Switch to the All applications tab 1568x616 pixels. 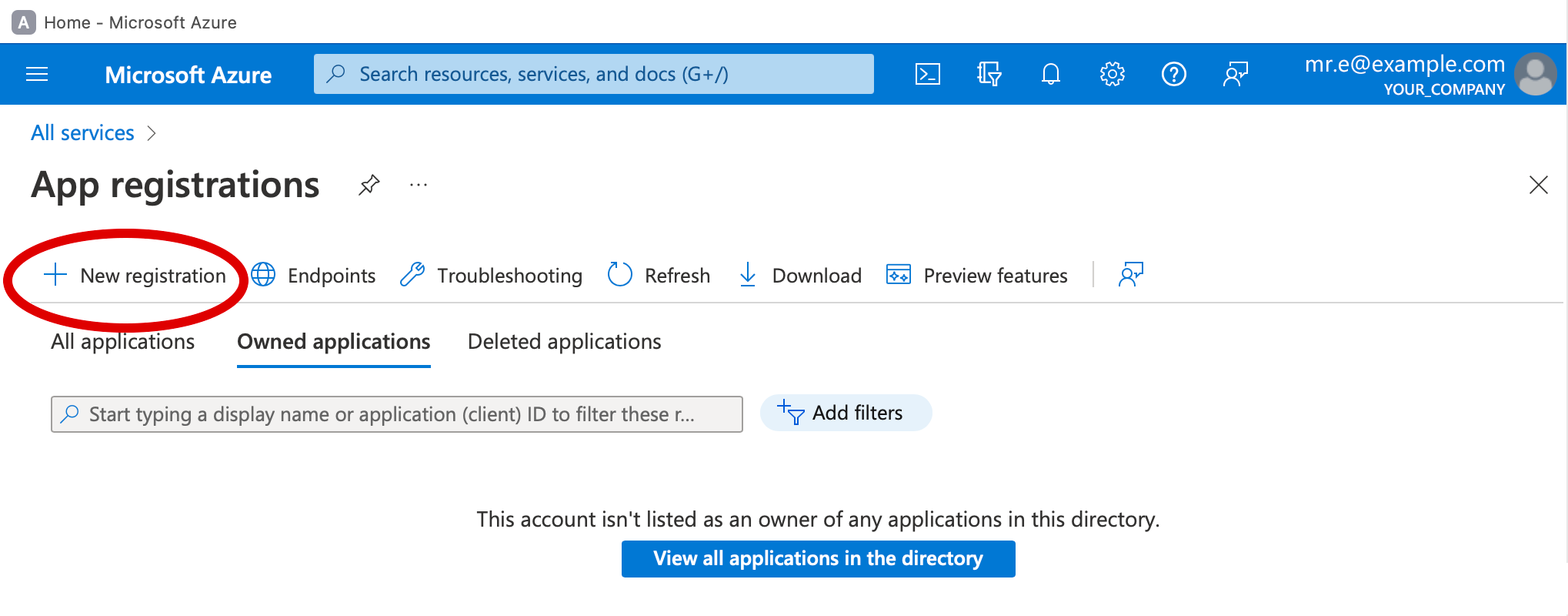tap(123, 341)
